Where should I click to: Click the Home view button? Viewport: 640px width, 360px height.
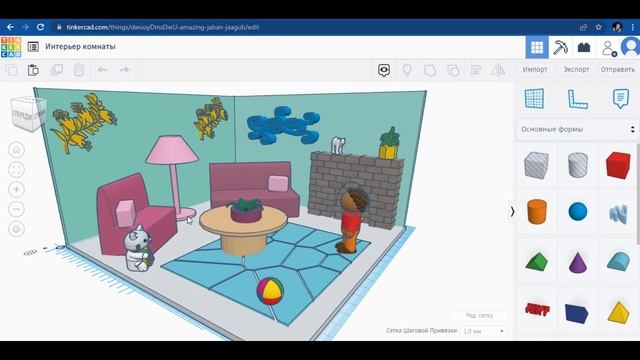(16, 150)
